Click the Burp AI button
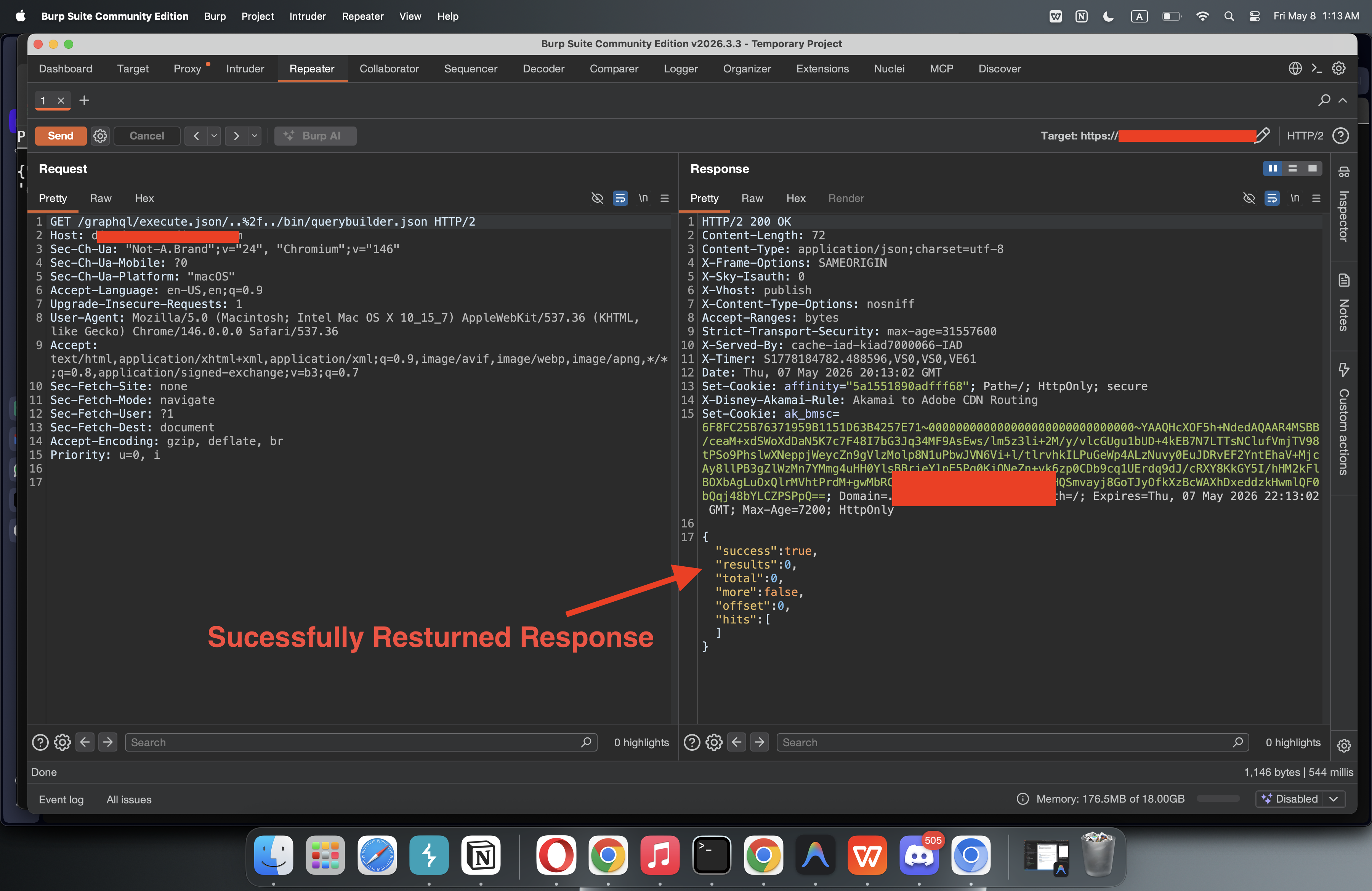 point(315,136)
